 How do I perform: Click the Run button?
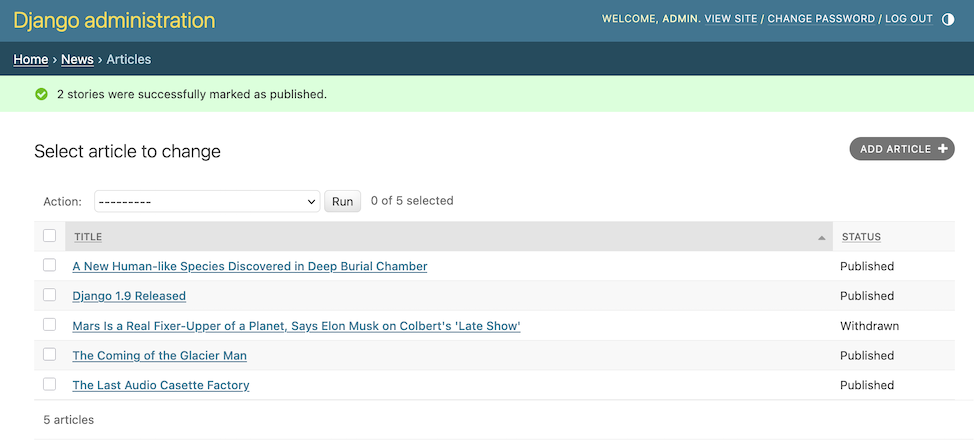coord(342,201)
